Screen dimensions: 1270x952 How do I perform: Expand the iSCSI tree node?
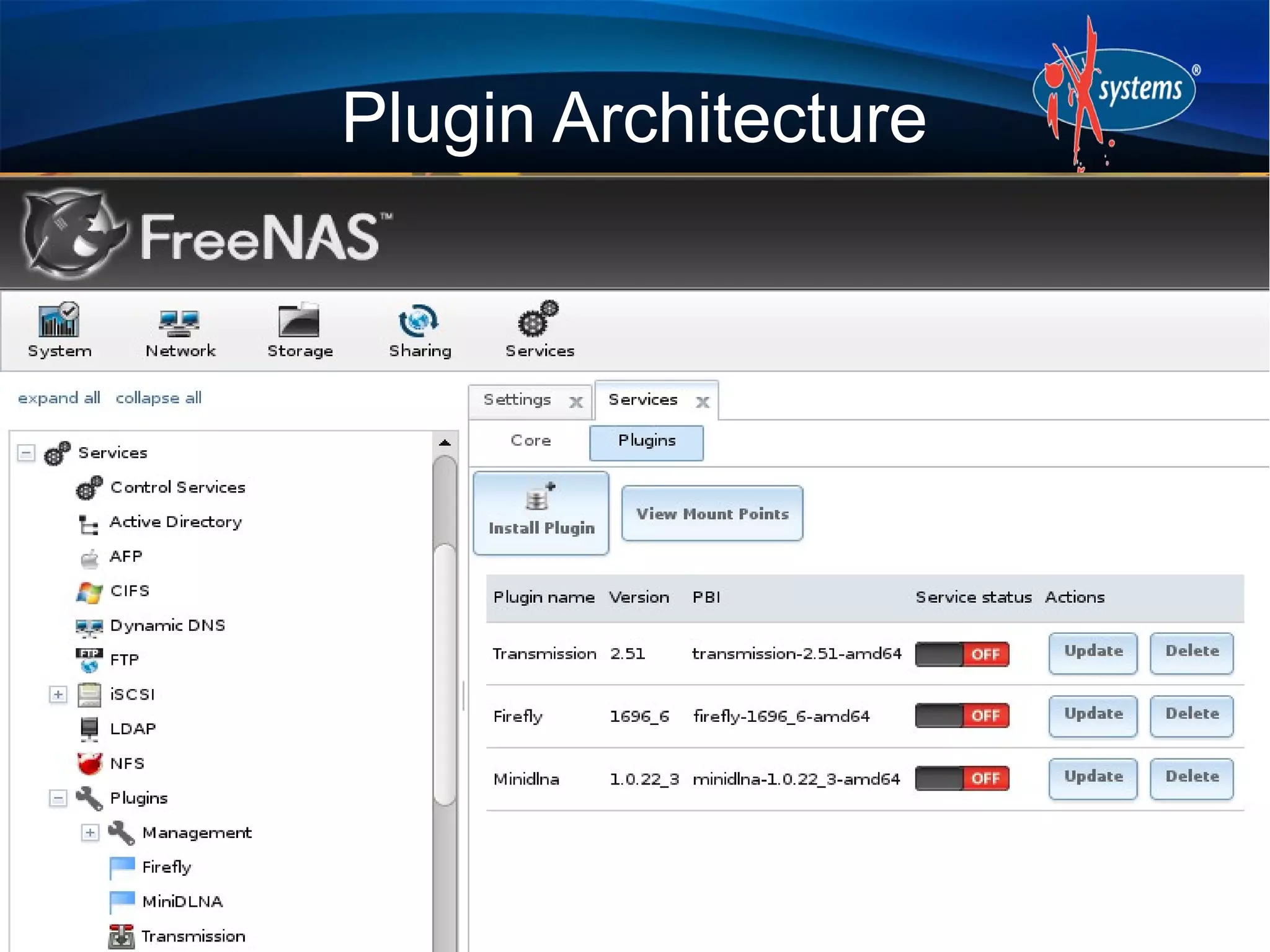click(x=58, y=695)
